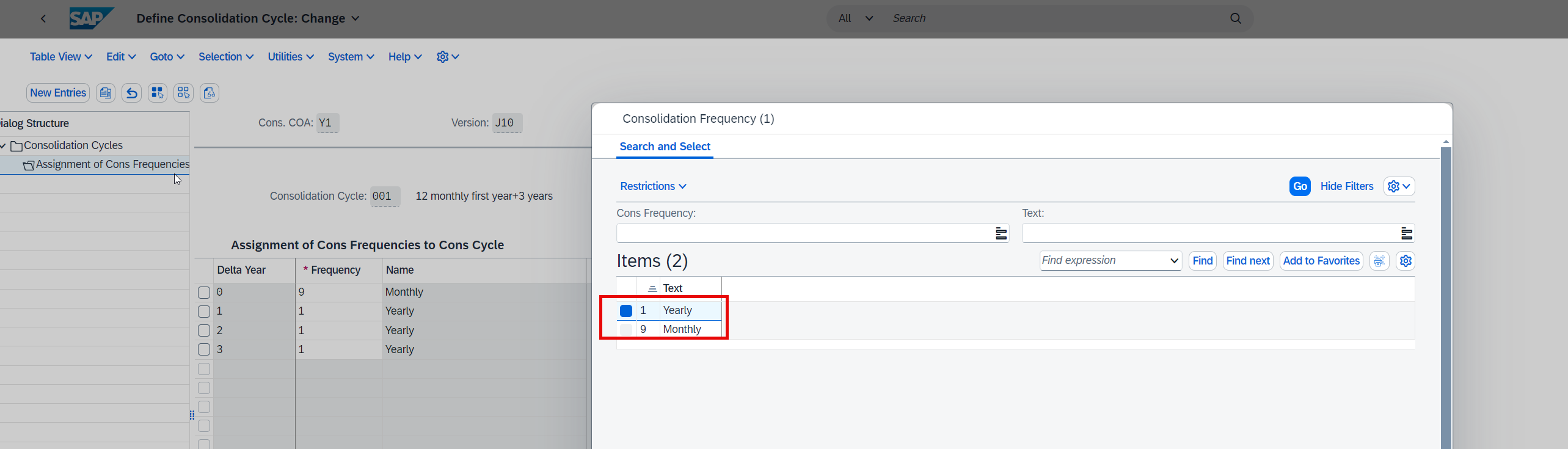Open the Edit menu
Screen dimensions: 1568x449
pyautogui.click(x=121, y=57)
